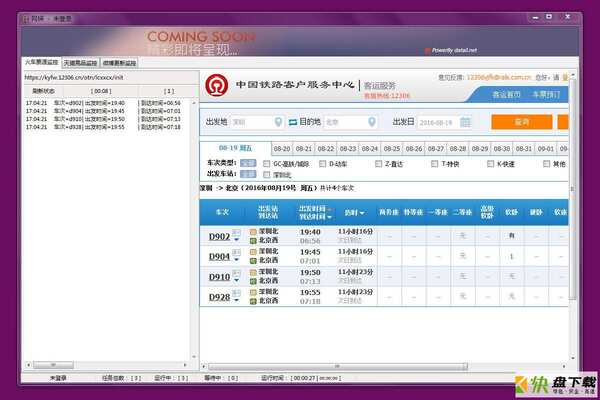Click the app icon in the title bar
Image resolution: width=600 pixels, height=400 pixels.
[26, 19]
